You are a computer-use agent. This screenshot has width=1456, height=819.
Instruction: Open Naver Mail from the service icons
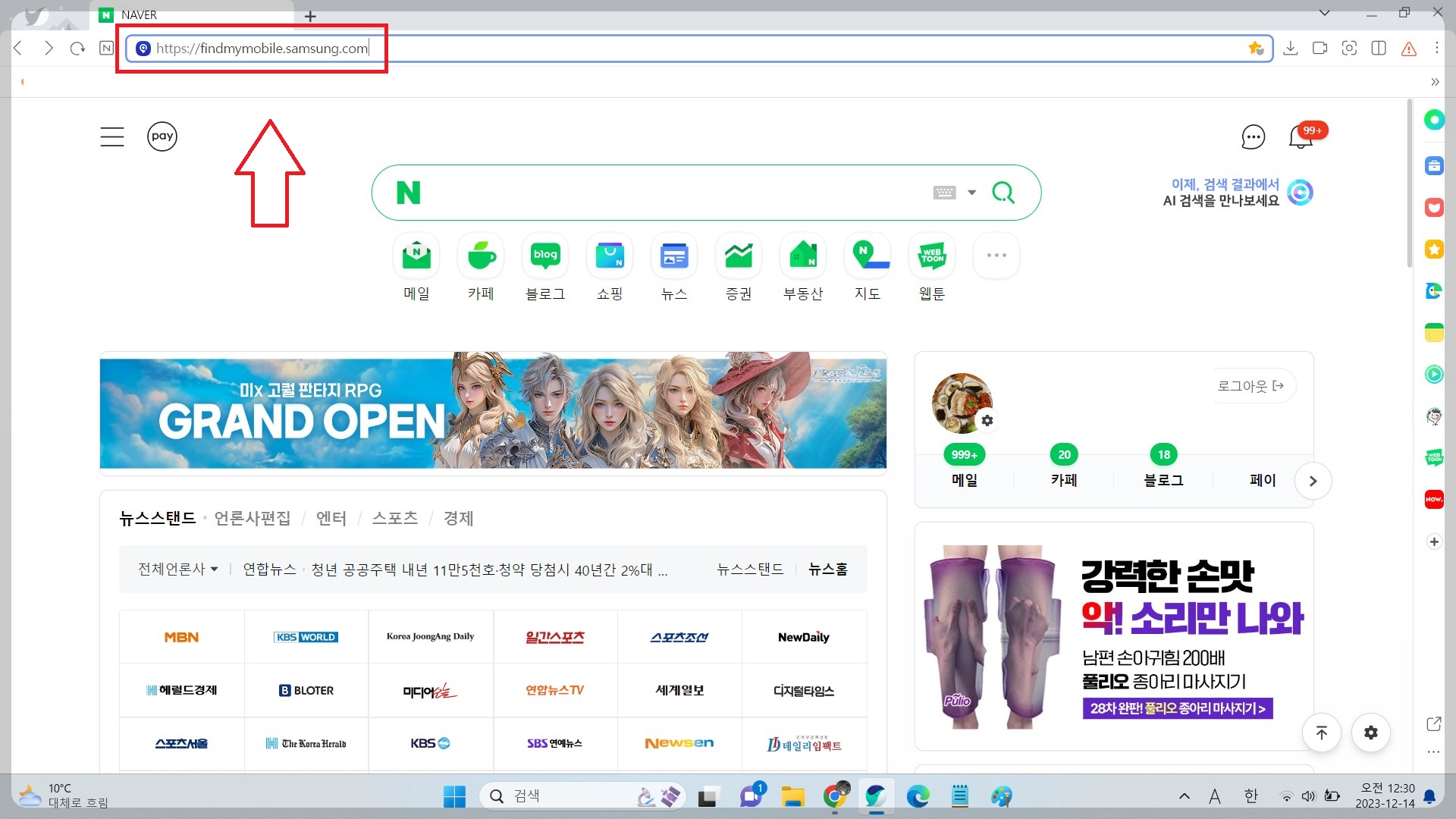(x=416, y=256)
